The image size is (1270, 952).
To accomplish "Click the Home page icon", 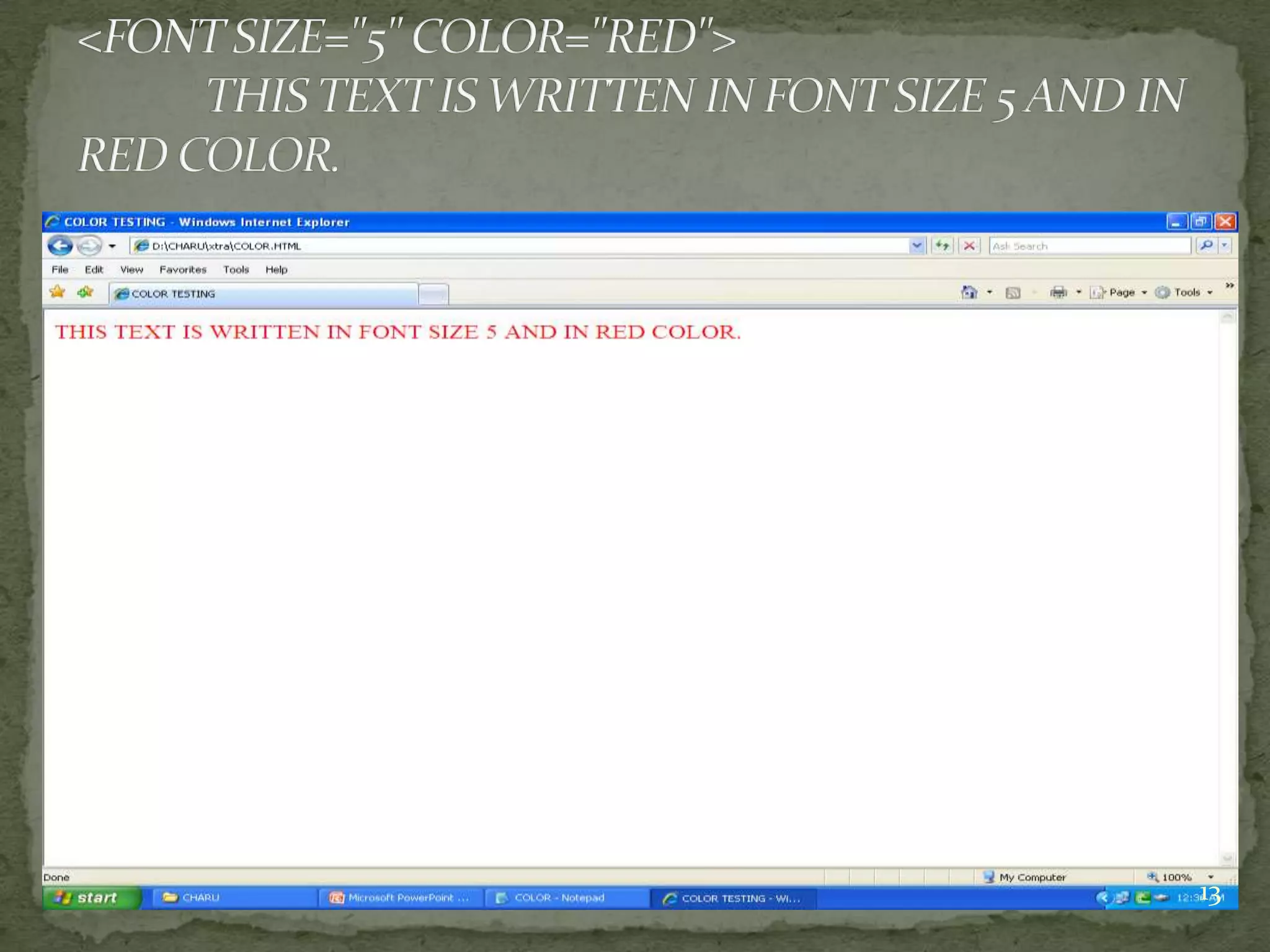I will click(969, 293).
